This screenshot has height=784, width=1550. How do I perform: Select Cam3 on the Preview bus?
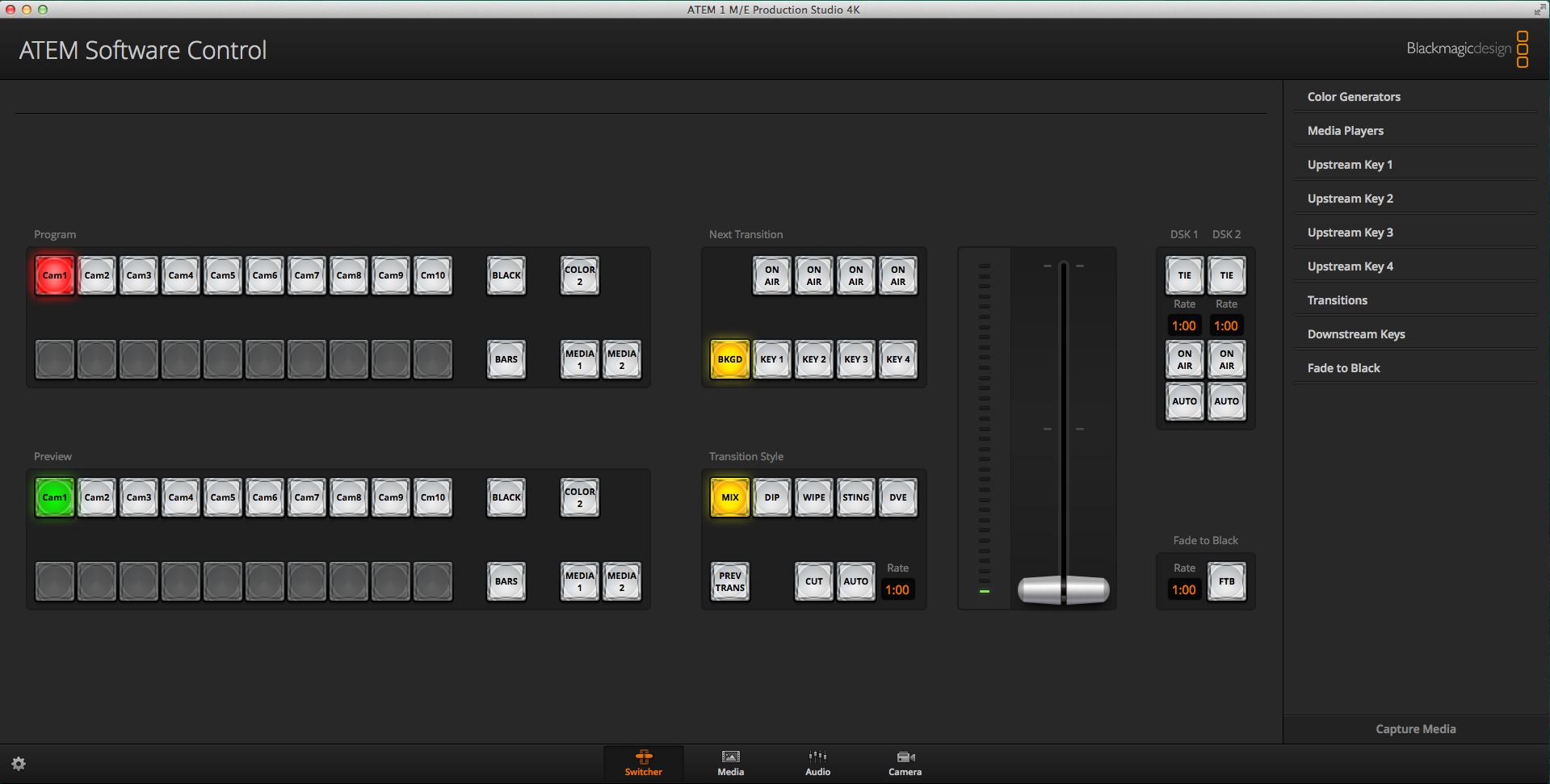139,497
